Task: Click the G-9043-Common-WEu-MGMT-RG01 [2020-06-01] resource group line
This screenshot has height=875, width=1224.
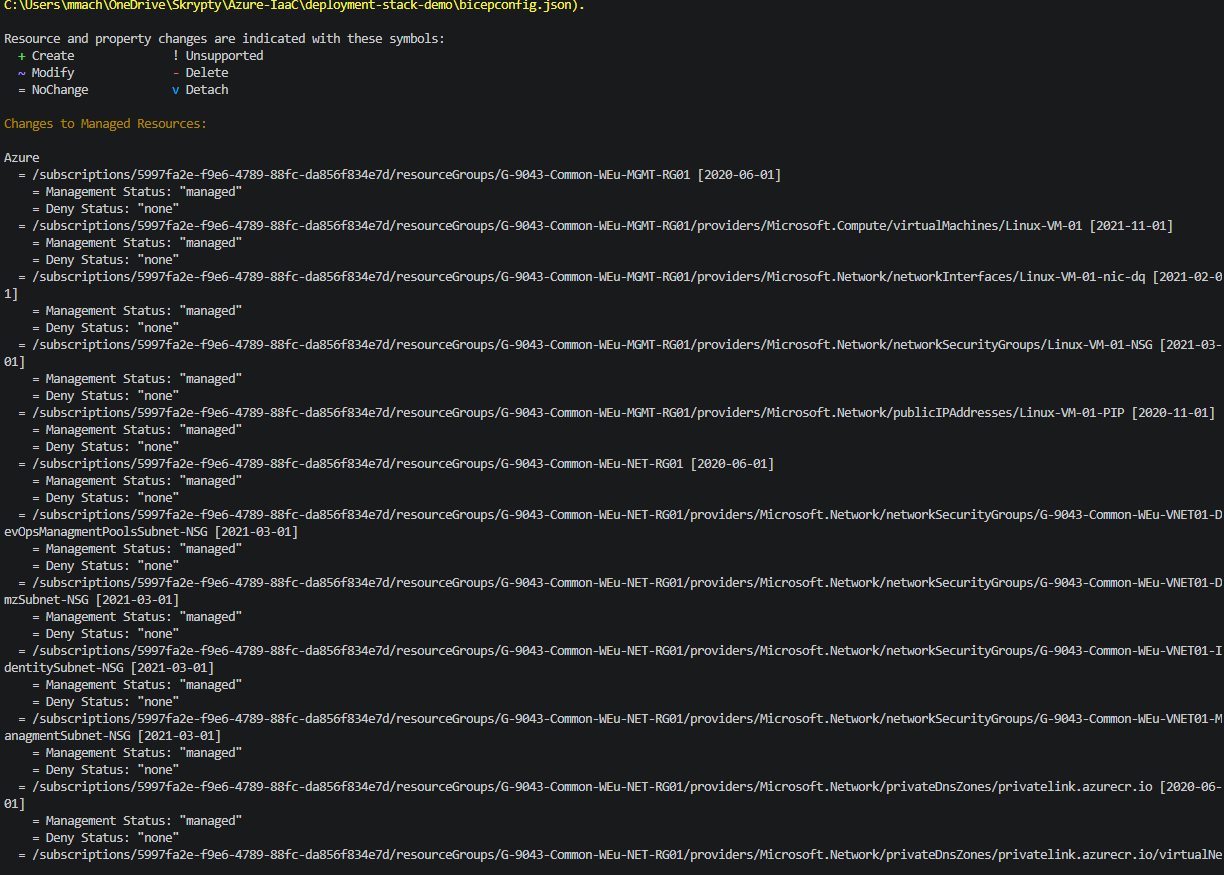Action: click(400, 175)
